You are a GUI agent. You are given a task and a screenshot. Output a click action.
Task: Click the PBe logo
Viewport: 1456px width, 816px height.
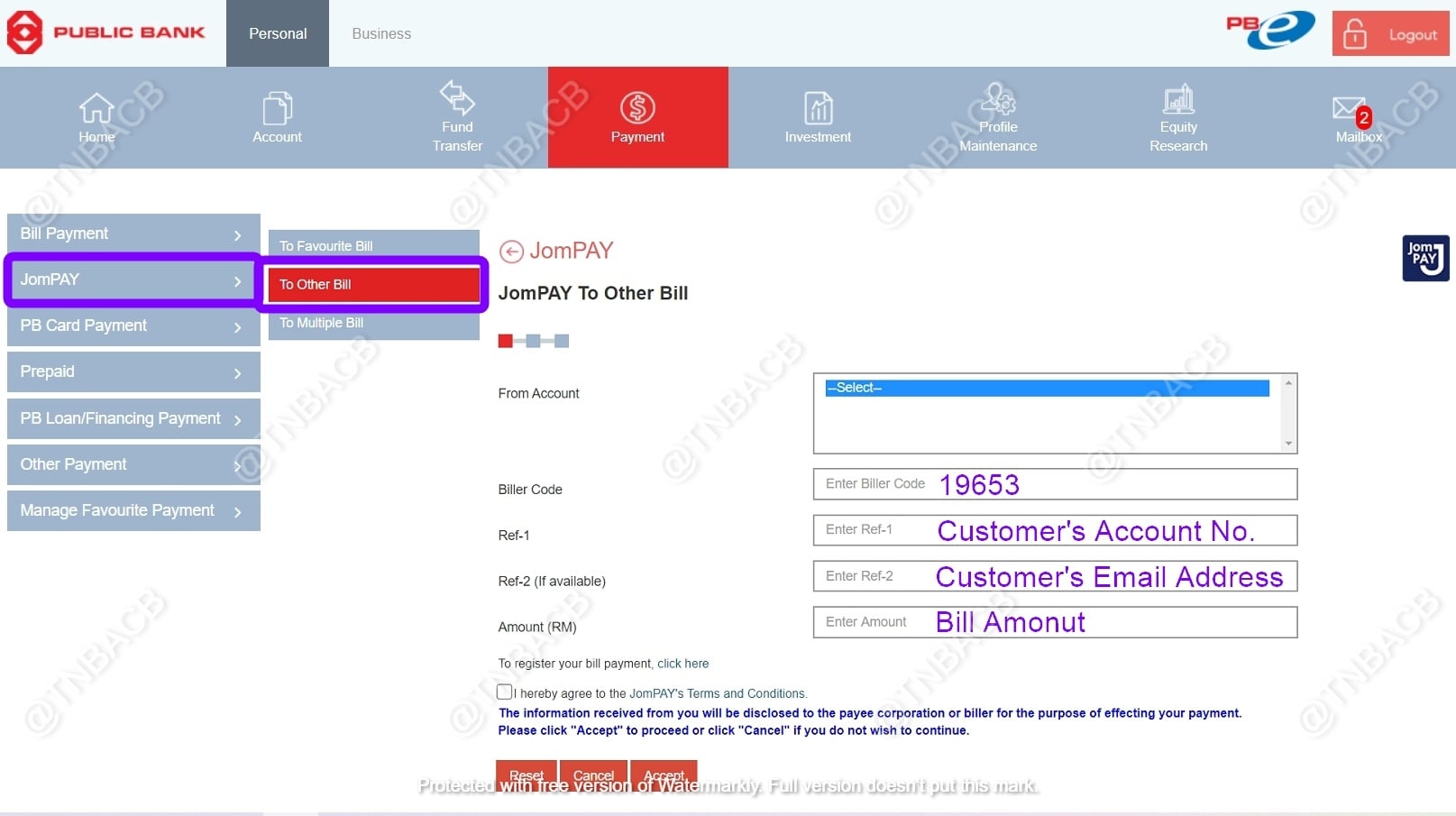pos(1270,30)
